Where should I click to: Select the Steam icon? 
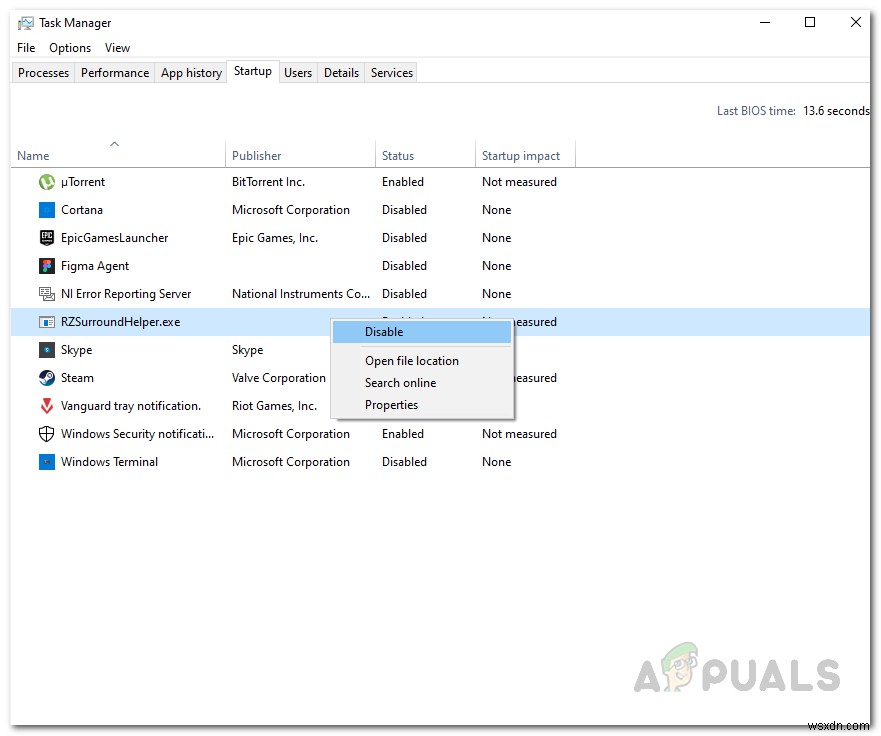tap(44, 378)
